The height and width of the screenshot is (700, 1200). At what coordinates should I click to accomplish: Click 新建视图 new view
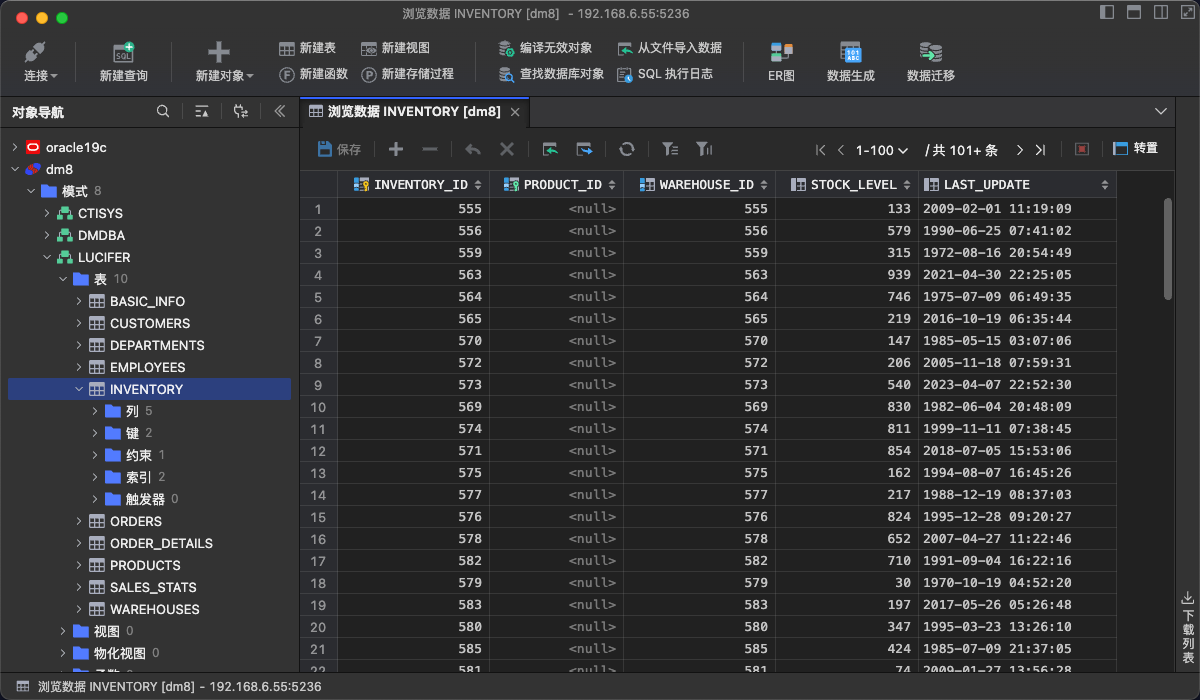coord(395,48)
